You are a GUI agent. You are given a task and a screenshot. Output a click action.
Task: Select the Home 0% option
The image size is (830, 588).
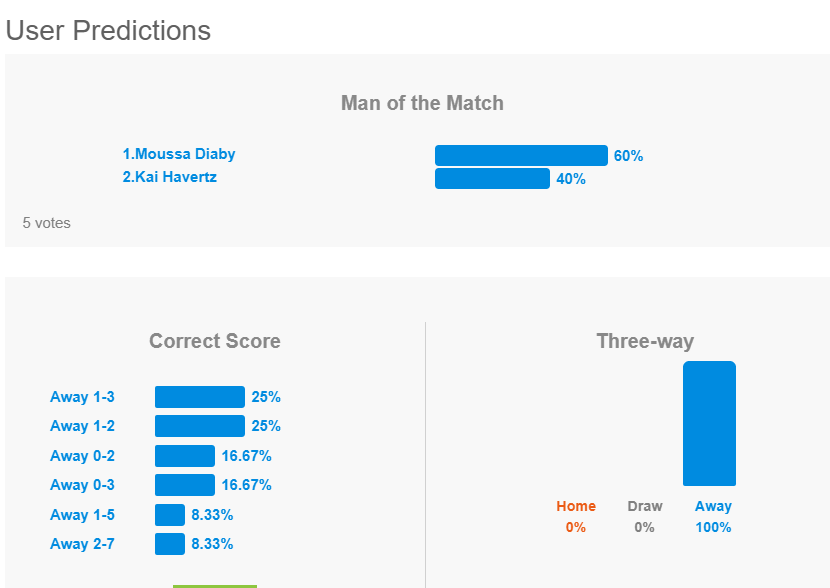(576, 517)
